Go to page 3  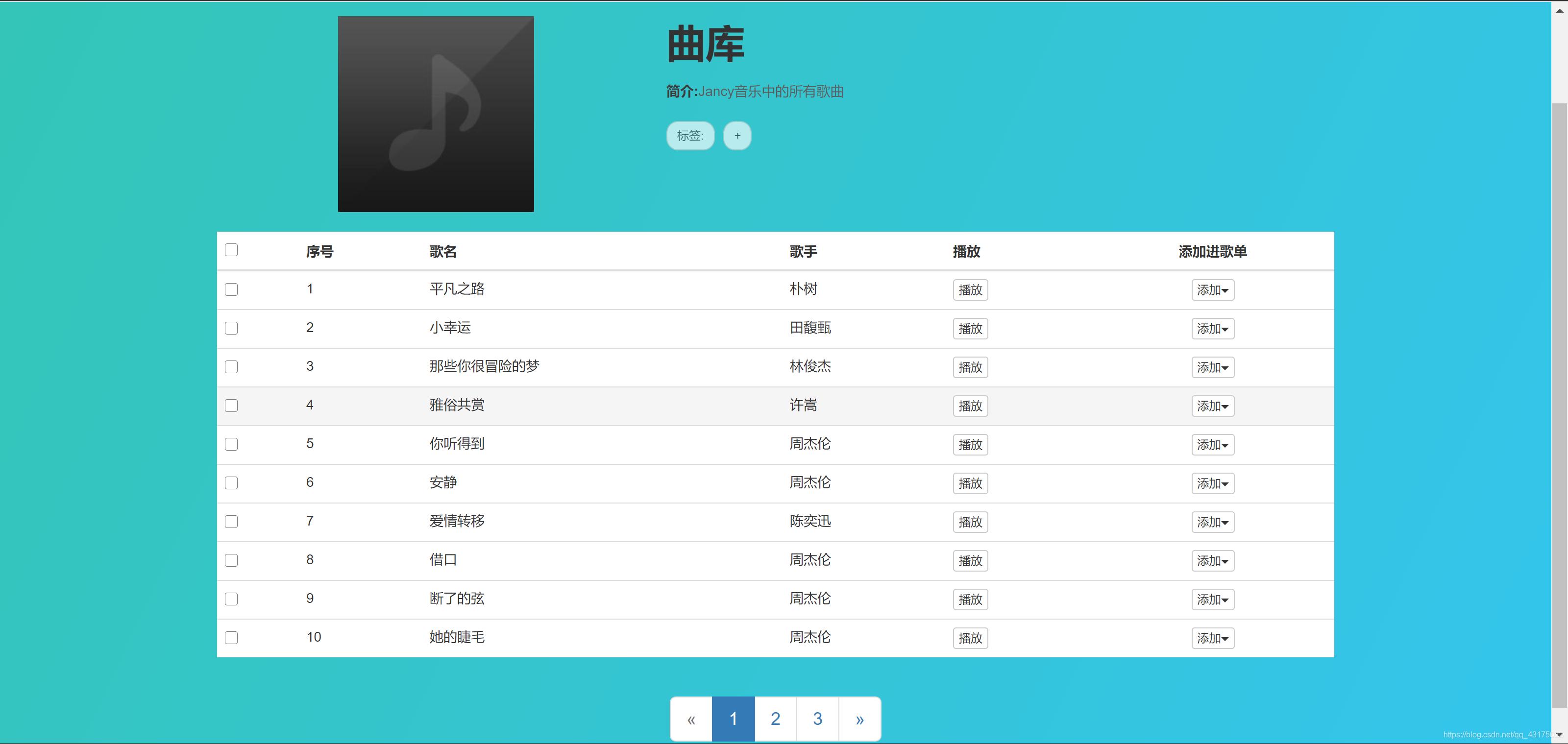point(817,719)
